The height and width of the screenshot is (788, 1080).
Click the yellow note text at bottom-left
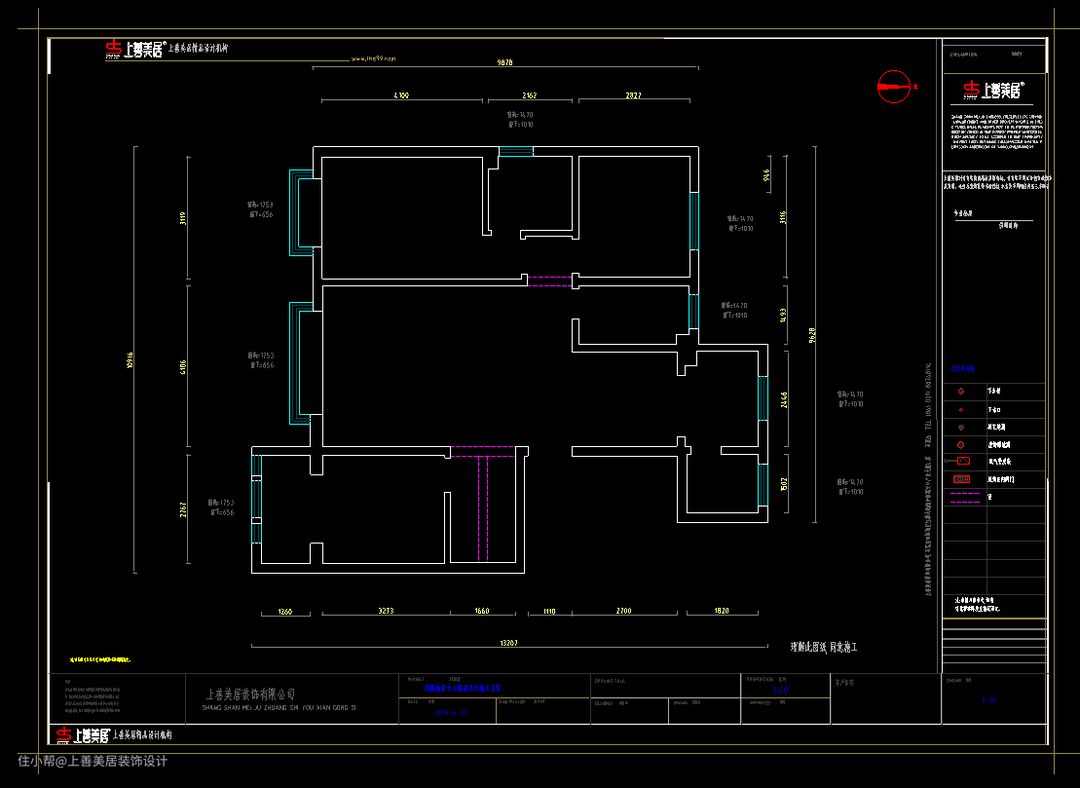click(x=100, y=661)
